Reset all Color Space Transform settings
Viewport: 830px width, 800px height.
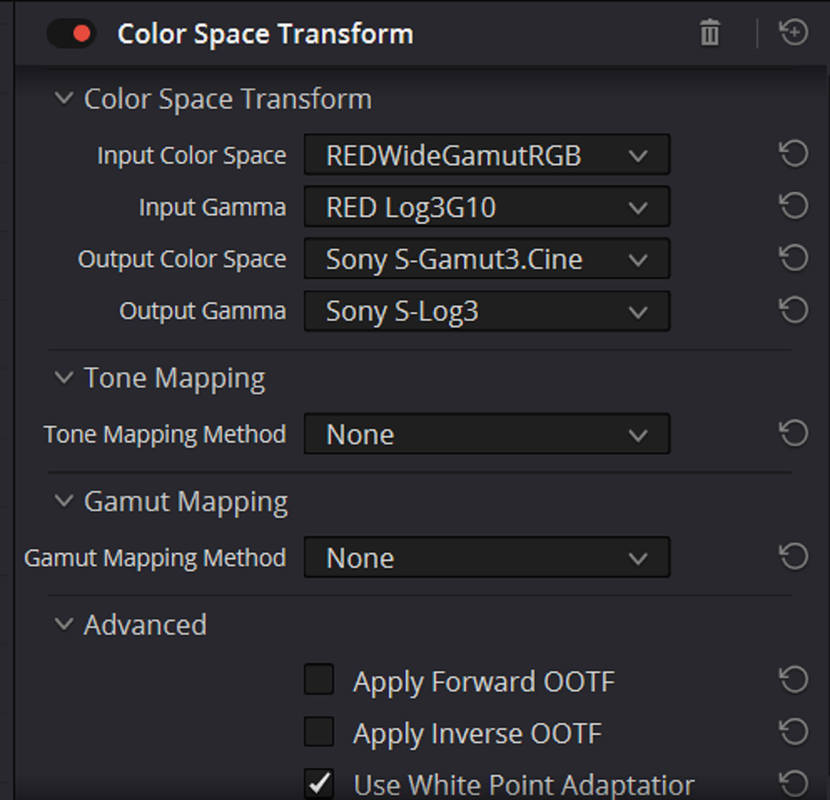point(793,32)
